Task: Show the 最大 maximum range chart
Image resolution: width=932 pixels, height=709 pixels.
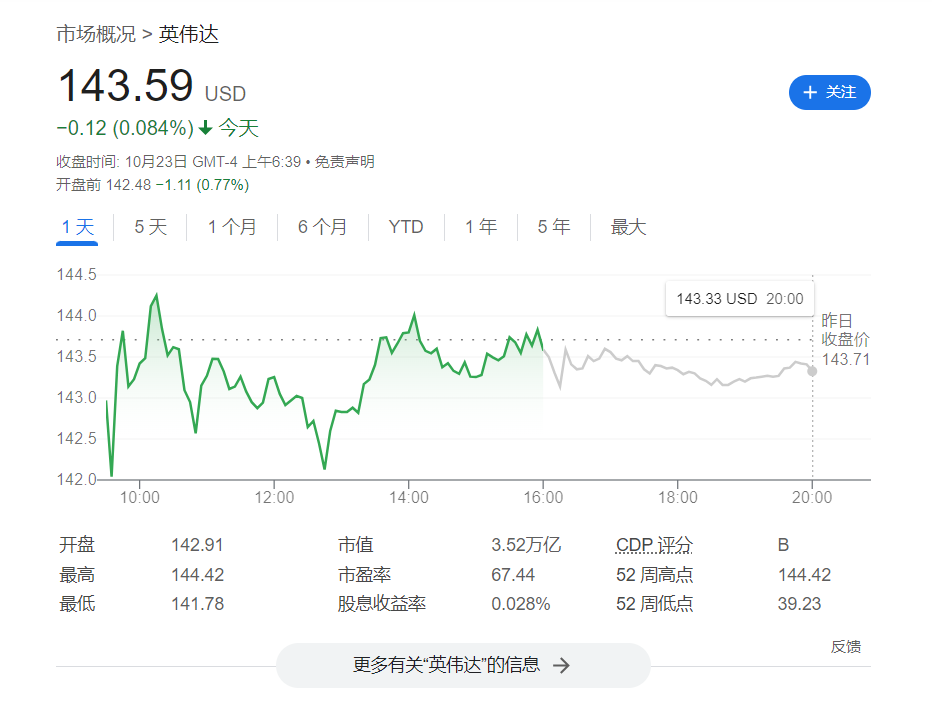Action: 628,227
